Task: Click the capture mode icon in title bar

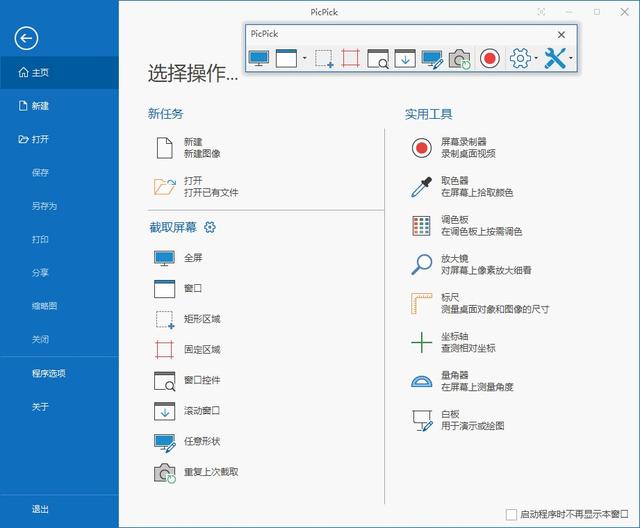Action: tap(541, 12)
